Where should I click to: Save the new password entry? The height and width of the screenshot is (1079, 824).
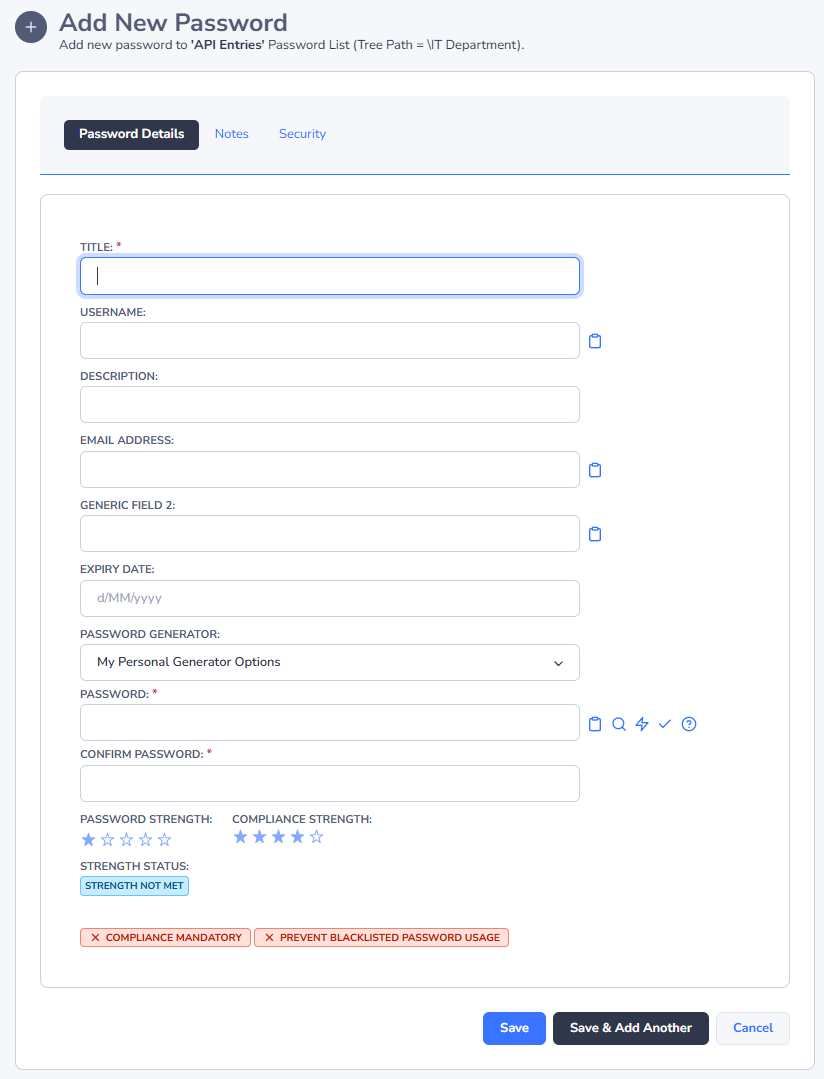tap(514, 1028)
